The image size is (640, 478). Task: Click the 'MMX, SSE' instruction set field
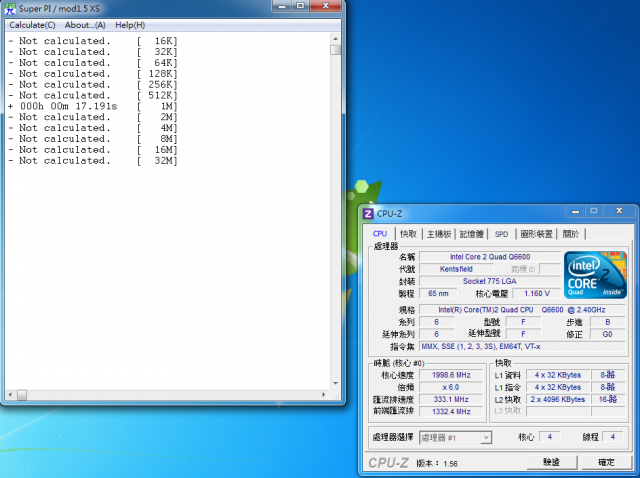[522, 347]
